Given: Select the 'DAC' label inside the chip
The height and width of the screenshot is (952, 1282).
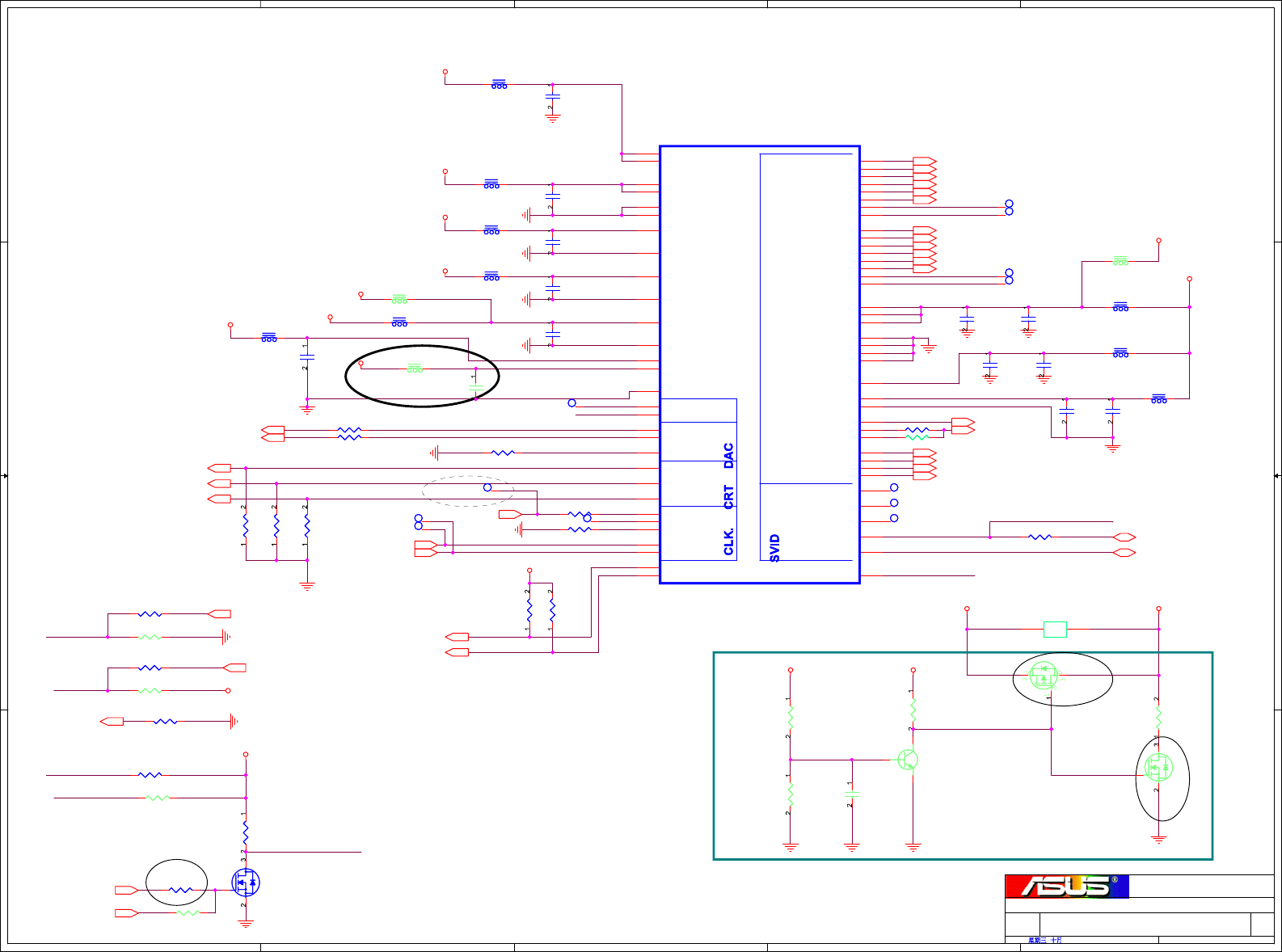Looking at the screenshot, I should [x=729, y=455].
